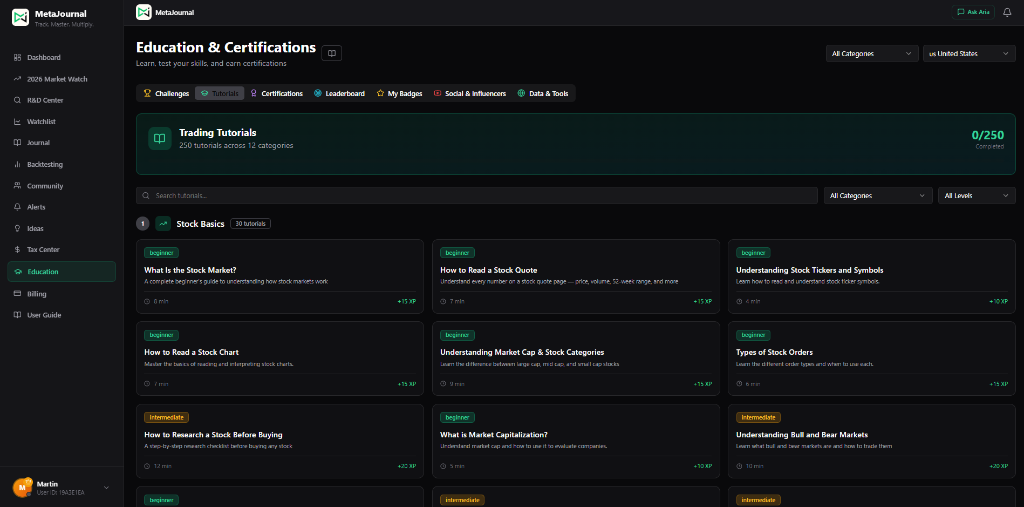Open "How to Read a Stock Quote" tutorial

click(576, 276)
